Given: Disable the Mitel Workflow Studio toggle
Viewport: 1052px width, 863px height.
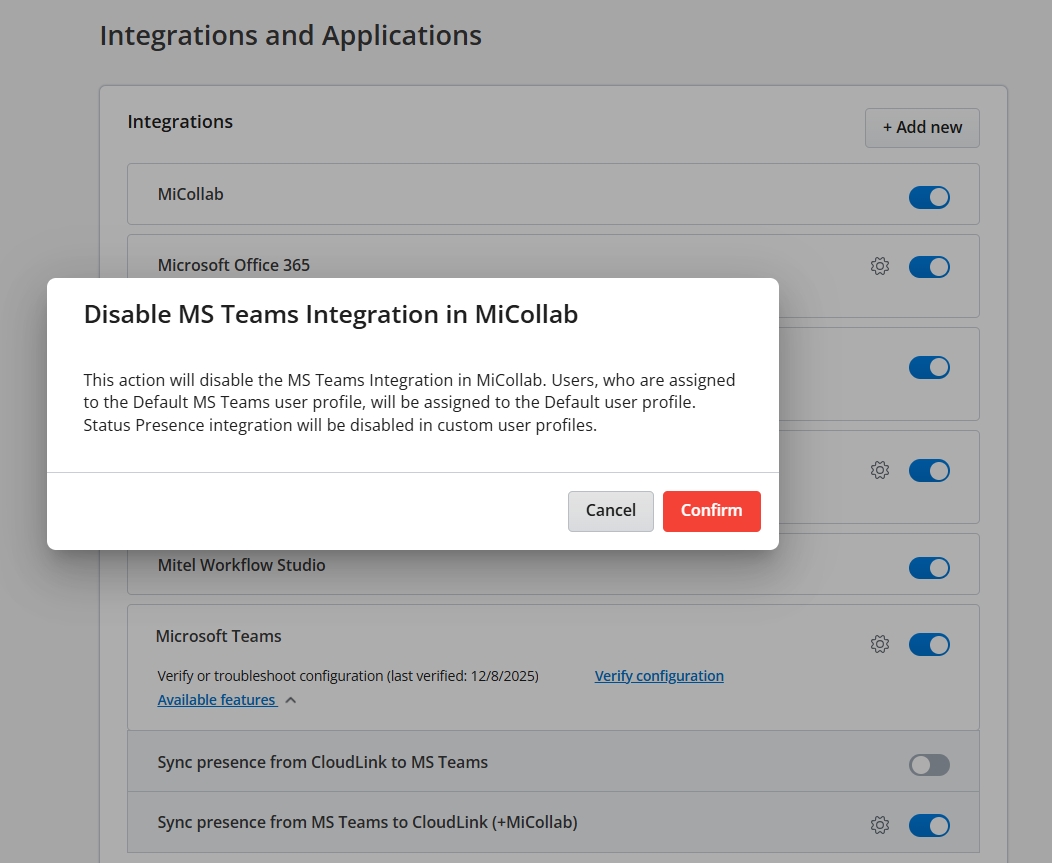Looking at the screenshot, I should (928, 568).
